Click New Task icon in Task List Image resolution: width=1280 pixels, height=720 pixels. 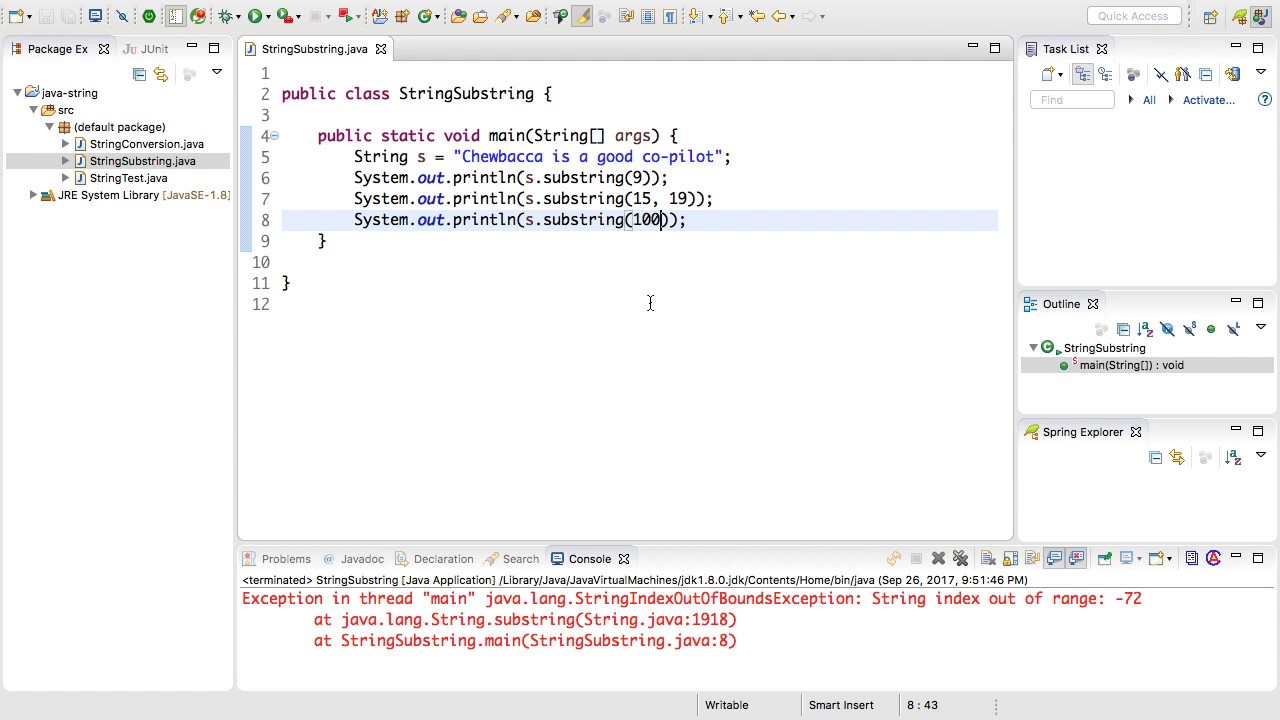(1047, 74)
